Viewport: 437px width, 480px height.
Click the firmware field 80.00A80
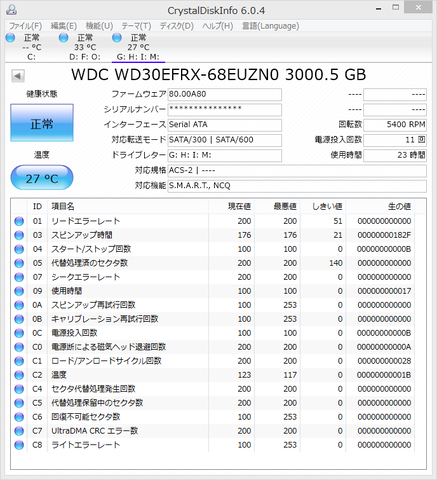pos(224,94)
